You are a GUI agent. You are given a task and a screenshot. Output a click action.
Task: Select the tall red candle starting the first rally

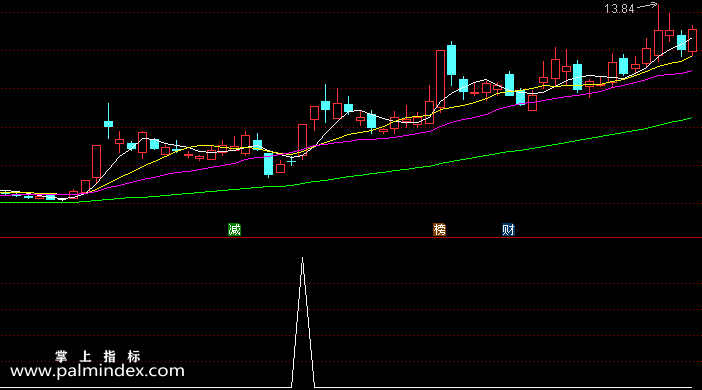pyautogui.click(x=96, y=162)
